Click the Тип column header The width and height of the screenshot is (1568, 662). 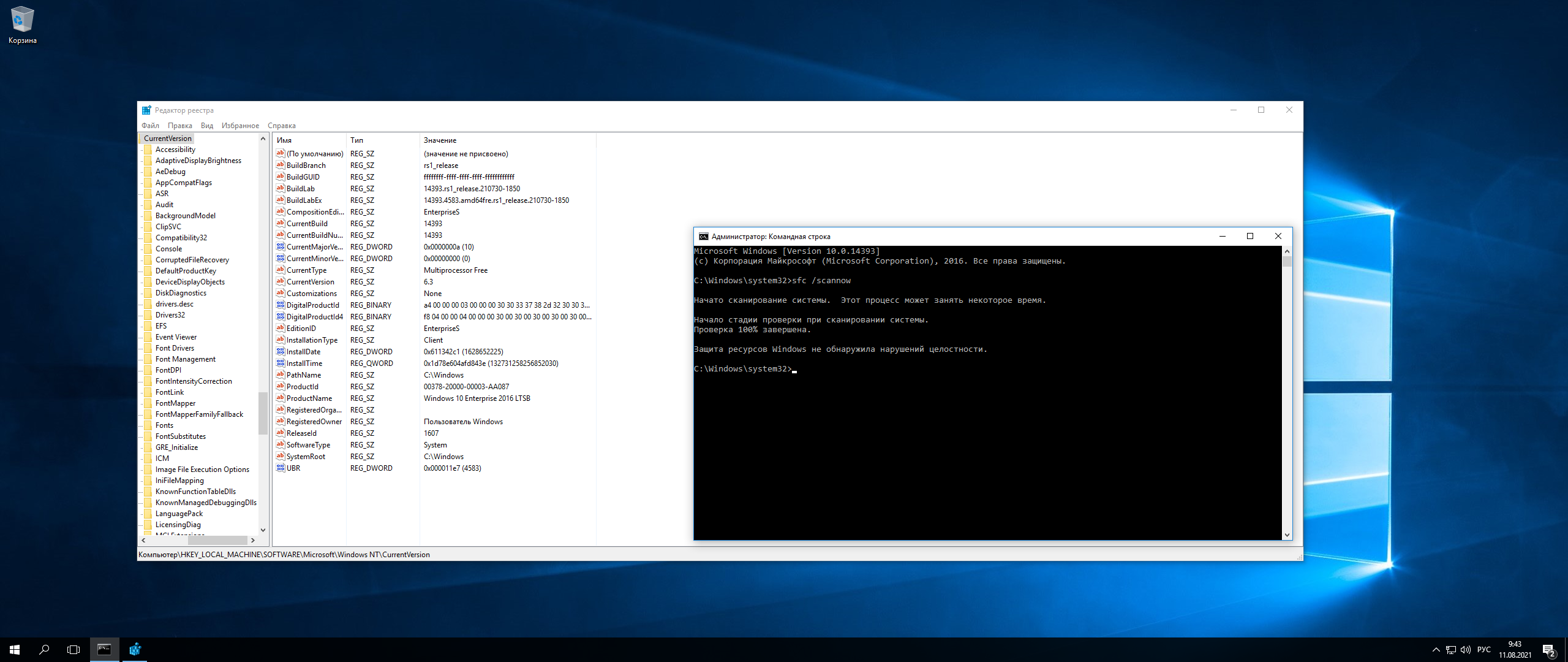tap(383, 140)
